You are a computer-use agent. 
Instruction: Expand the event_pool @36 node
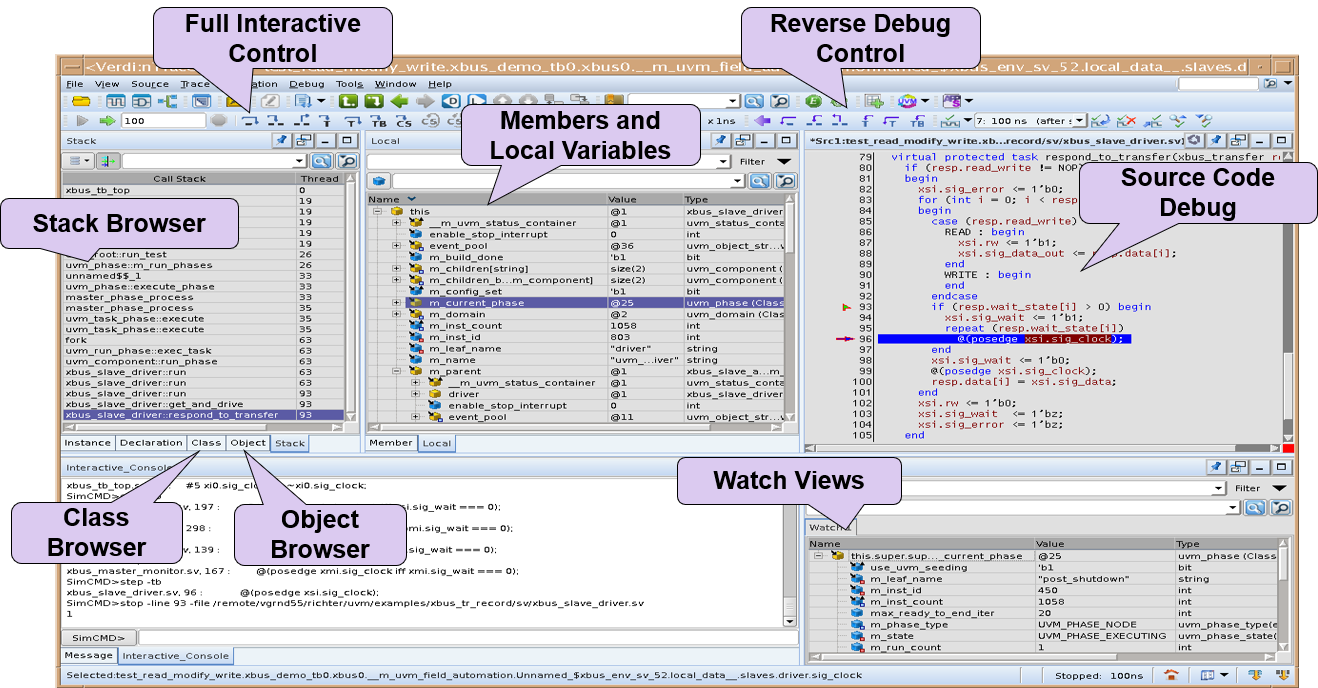[396, 245]
